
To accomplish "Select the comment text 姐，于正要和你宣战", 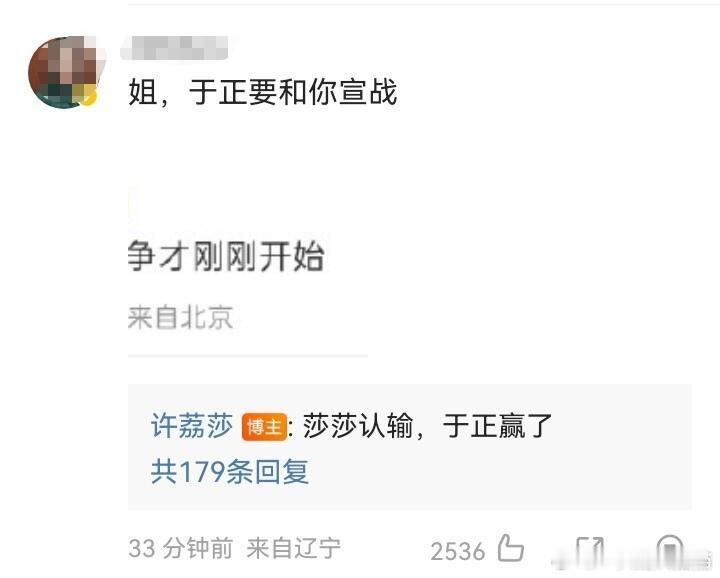I will pos(262,92).
